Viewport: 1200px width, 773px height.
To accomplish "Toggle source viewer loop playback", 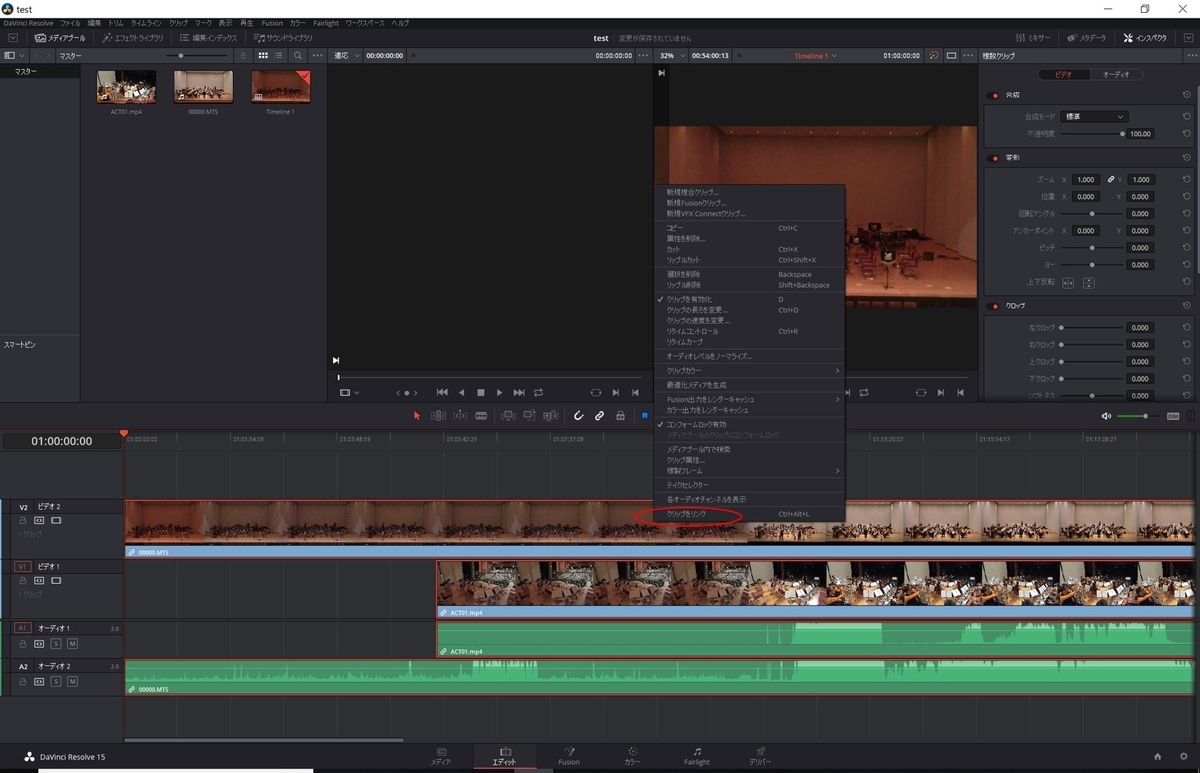I will [538, 393].
